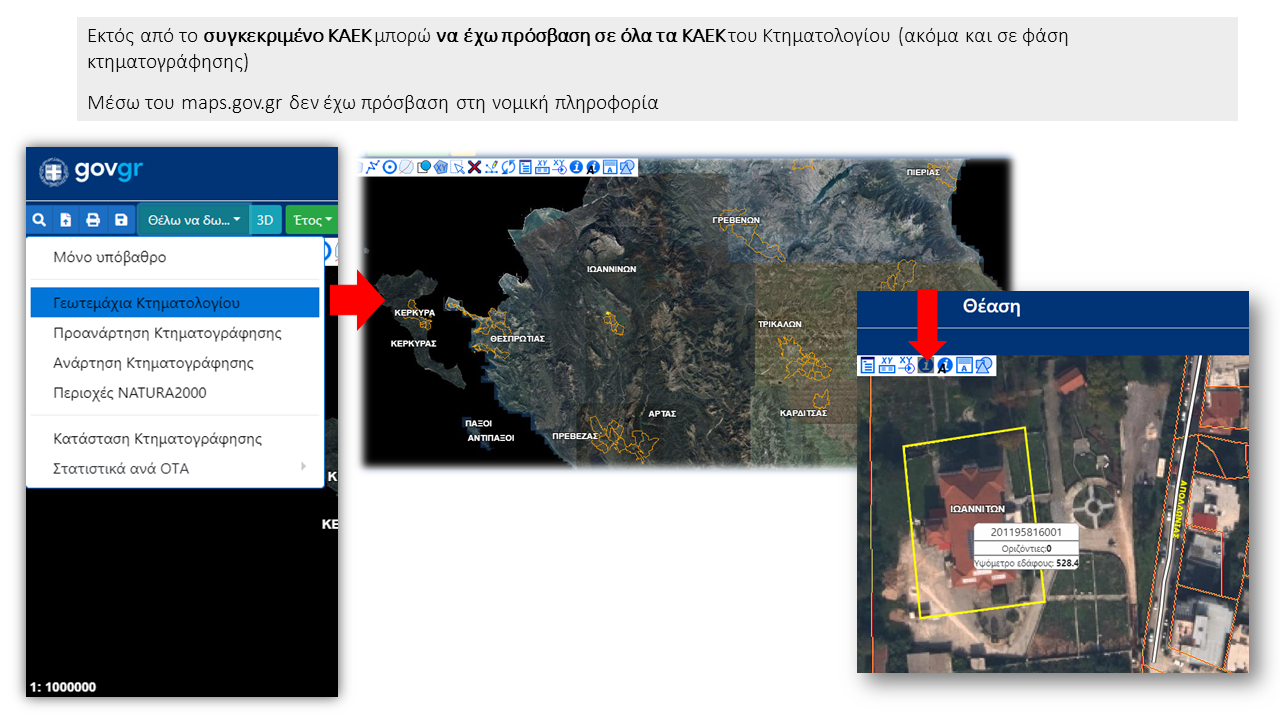Open the green 'Έτος' dropdown
The image size is (1280, 720).
tap(310, 220)
